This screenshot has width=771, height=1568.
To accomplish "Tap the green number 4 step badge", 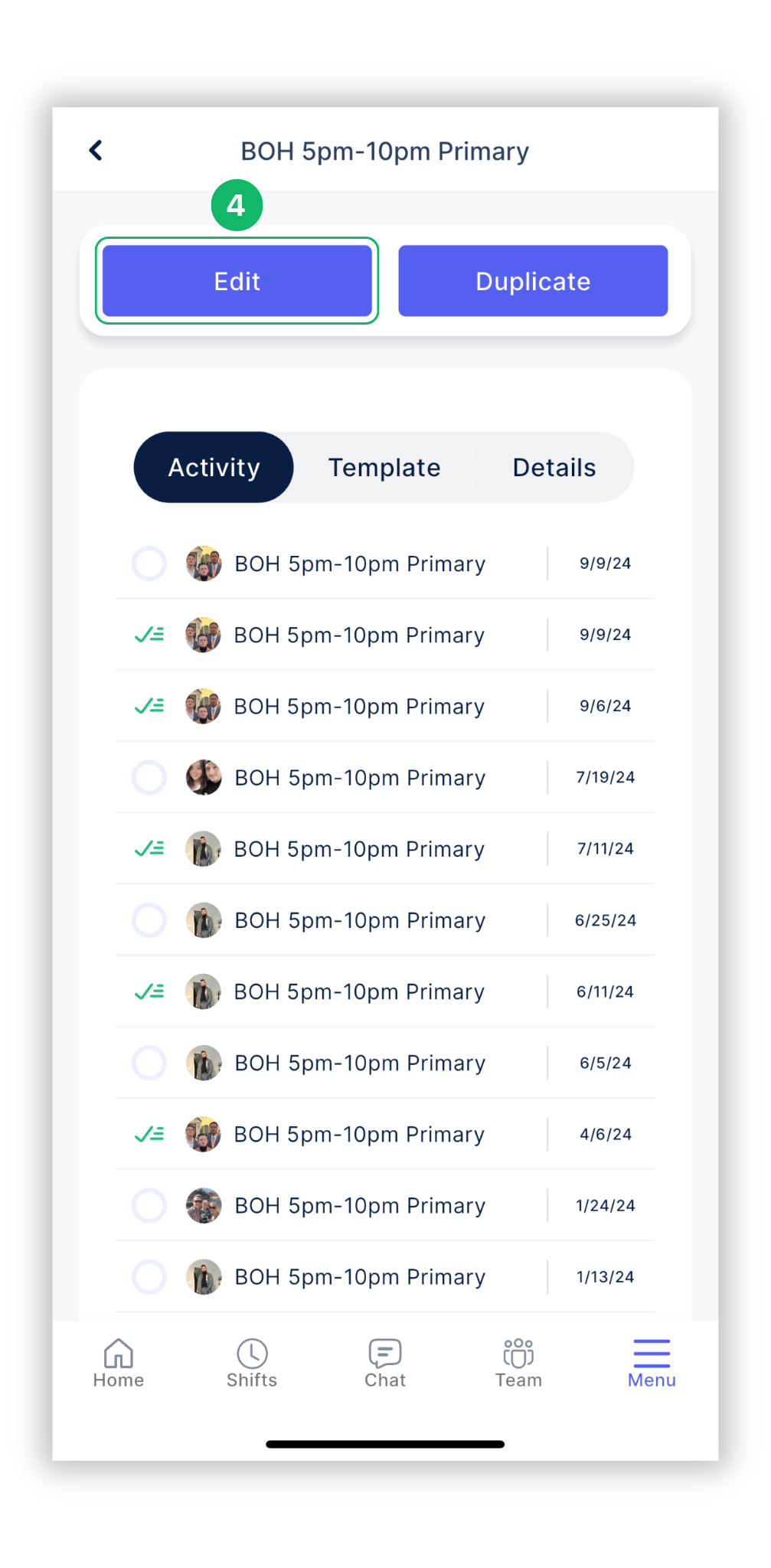I will click(x=237, y=205).
